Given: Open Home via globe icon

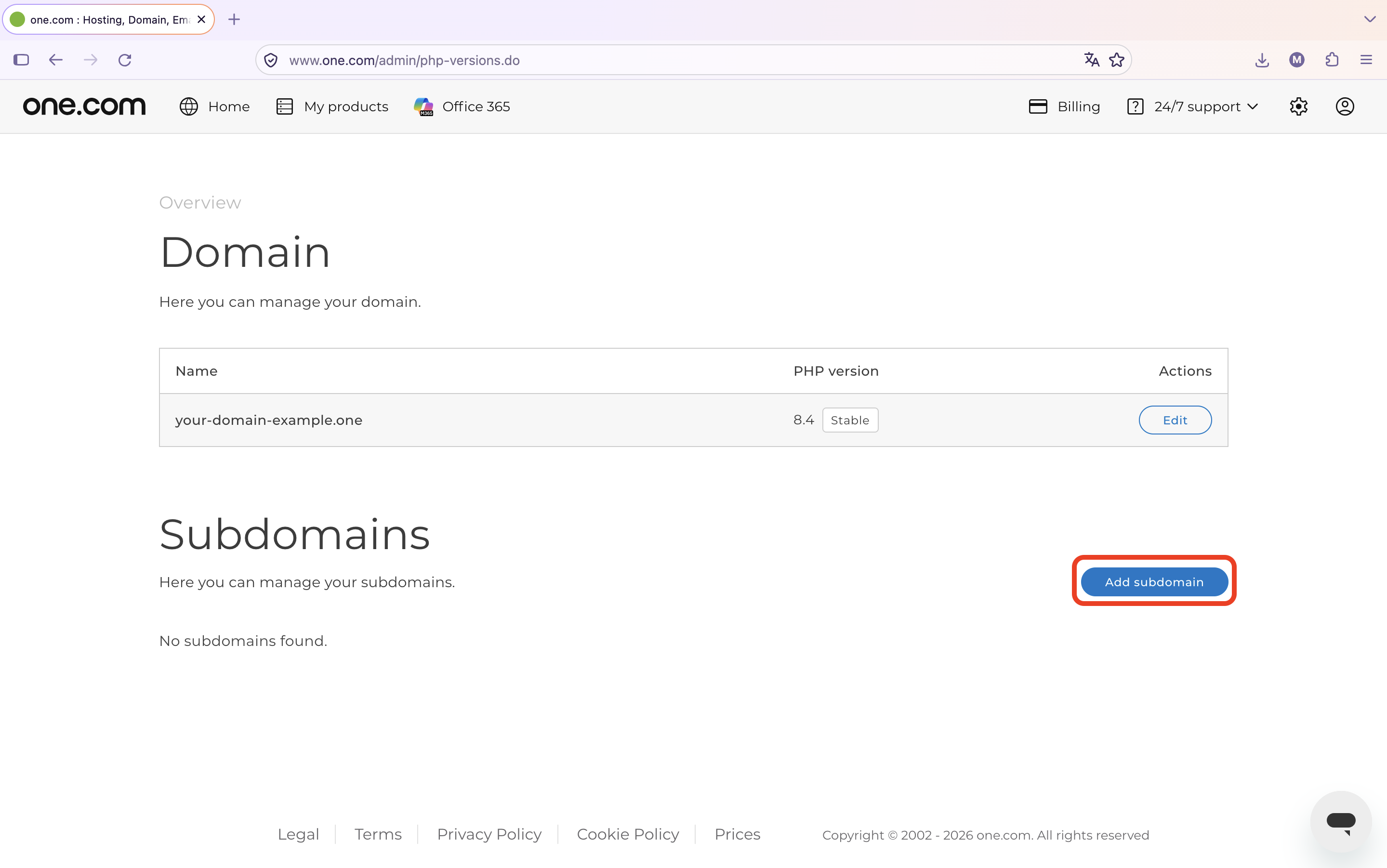Looking at the screenshot, I should 189,106.
